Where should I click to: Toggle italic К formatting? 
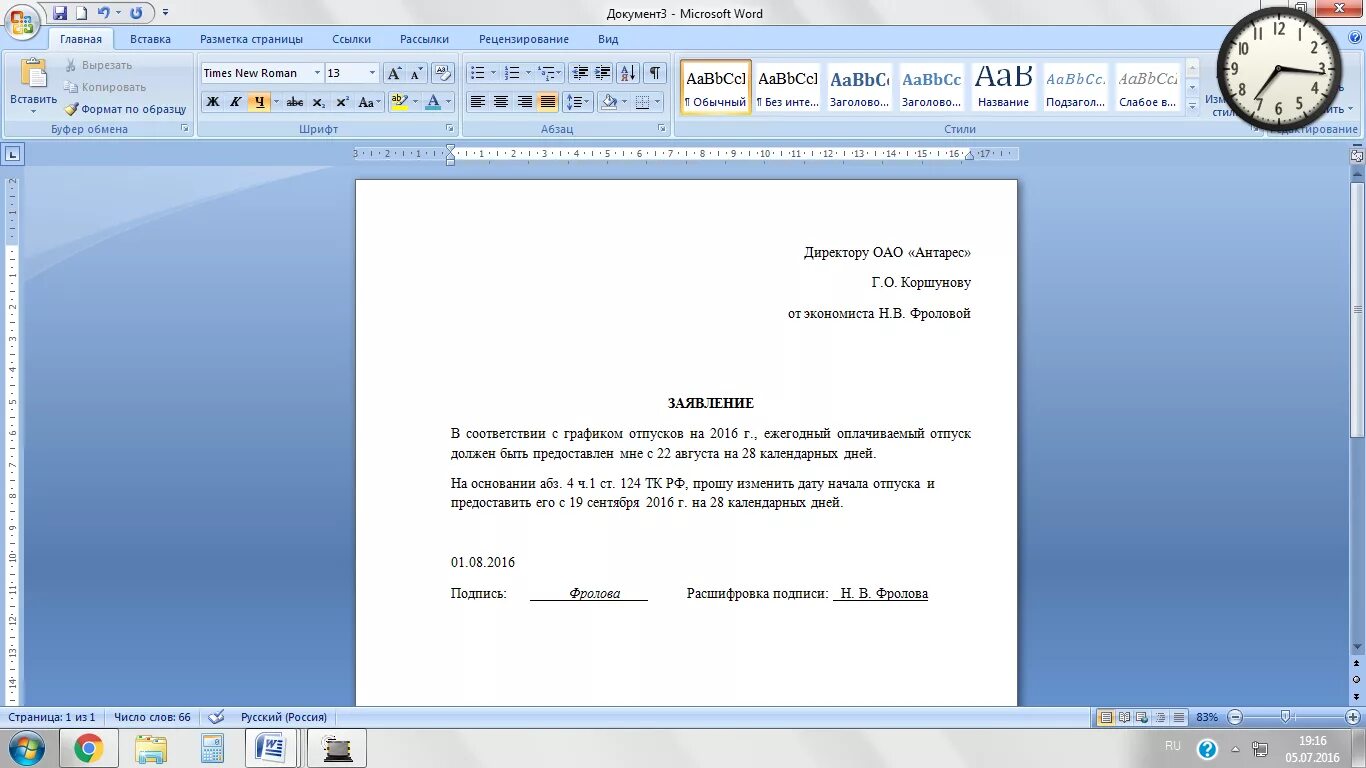coord(235,102)
